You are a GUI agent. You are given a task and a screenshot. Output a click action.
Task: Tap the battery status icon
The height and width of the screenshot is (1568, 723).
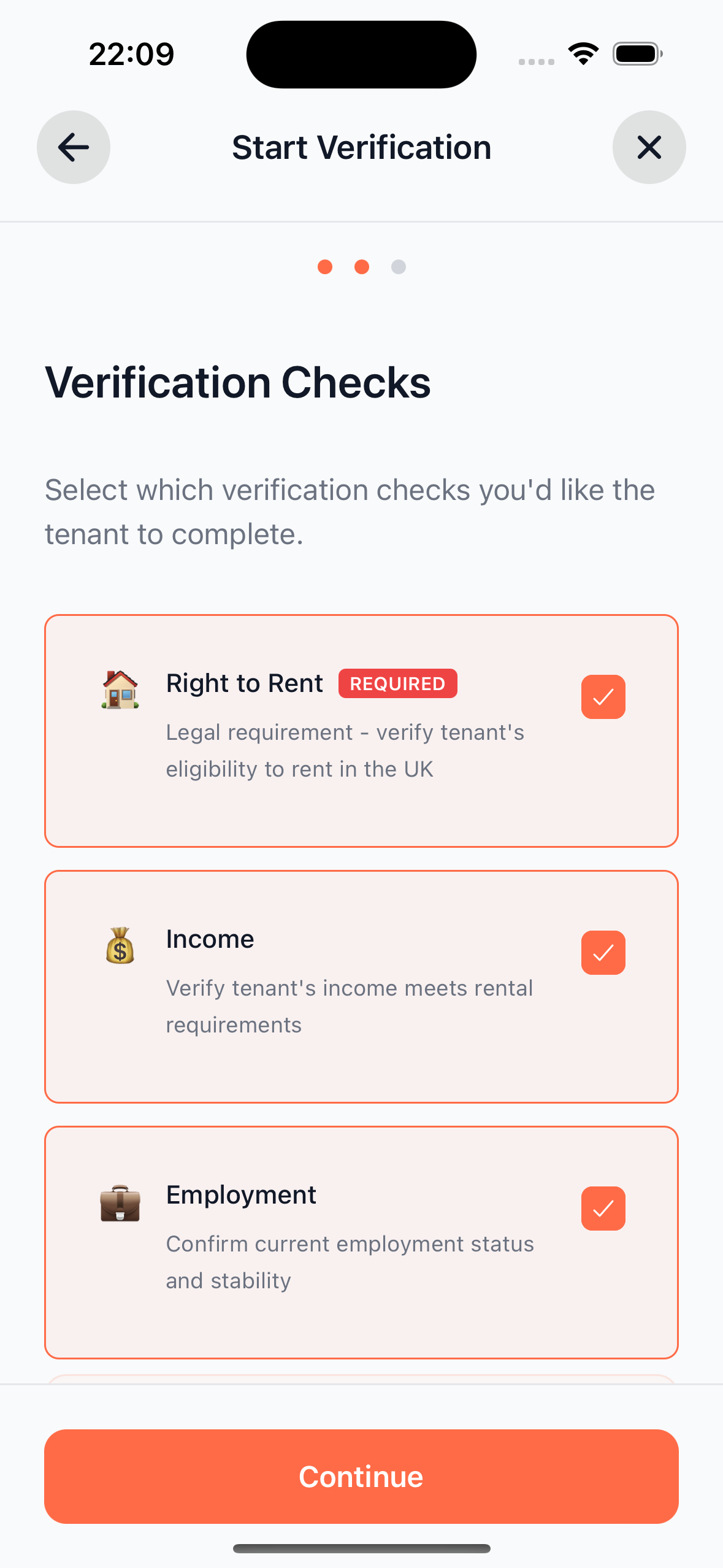(x=638, y=54)
